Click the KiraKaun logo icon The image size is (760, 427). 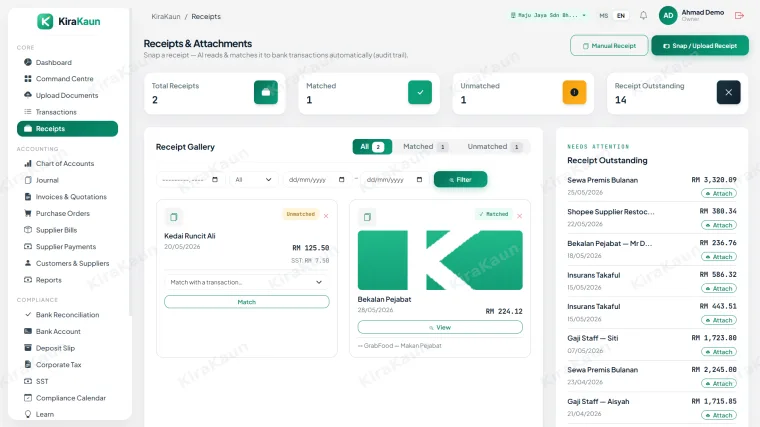coord(45,21)
